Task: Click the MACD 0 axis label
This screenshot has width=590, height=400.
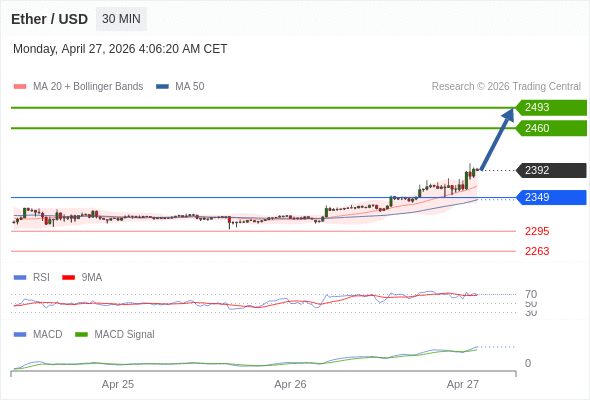Action: click(528, 363)
